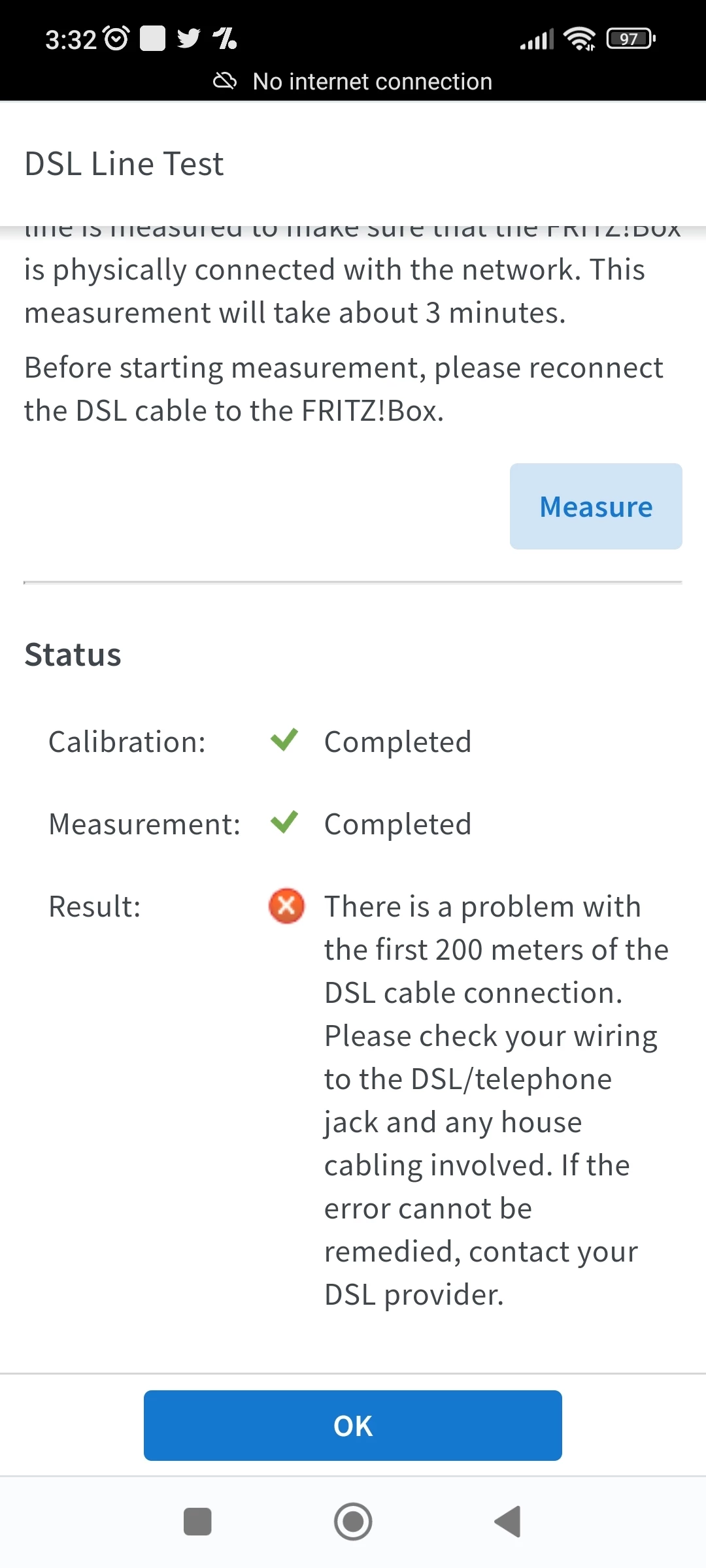Tap the no-connection cloud icon
Viewport: 706px width, 1568px height.
tap(225, 82)
